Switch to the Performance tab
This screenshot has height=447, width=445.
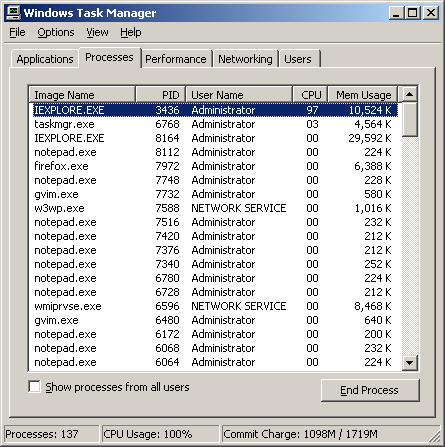(176, 59)
